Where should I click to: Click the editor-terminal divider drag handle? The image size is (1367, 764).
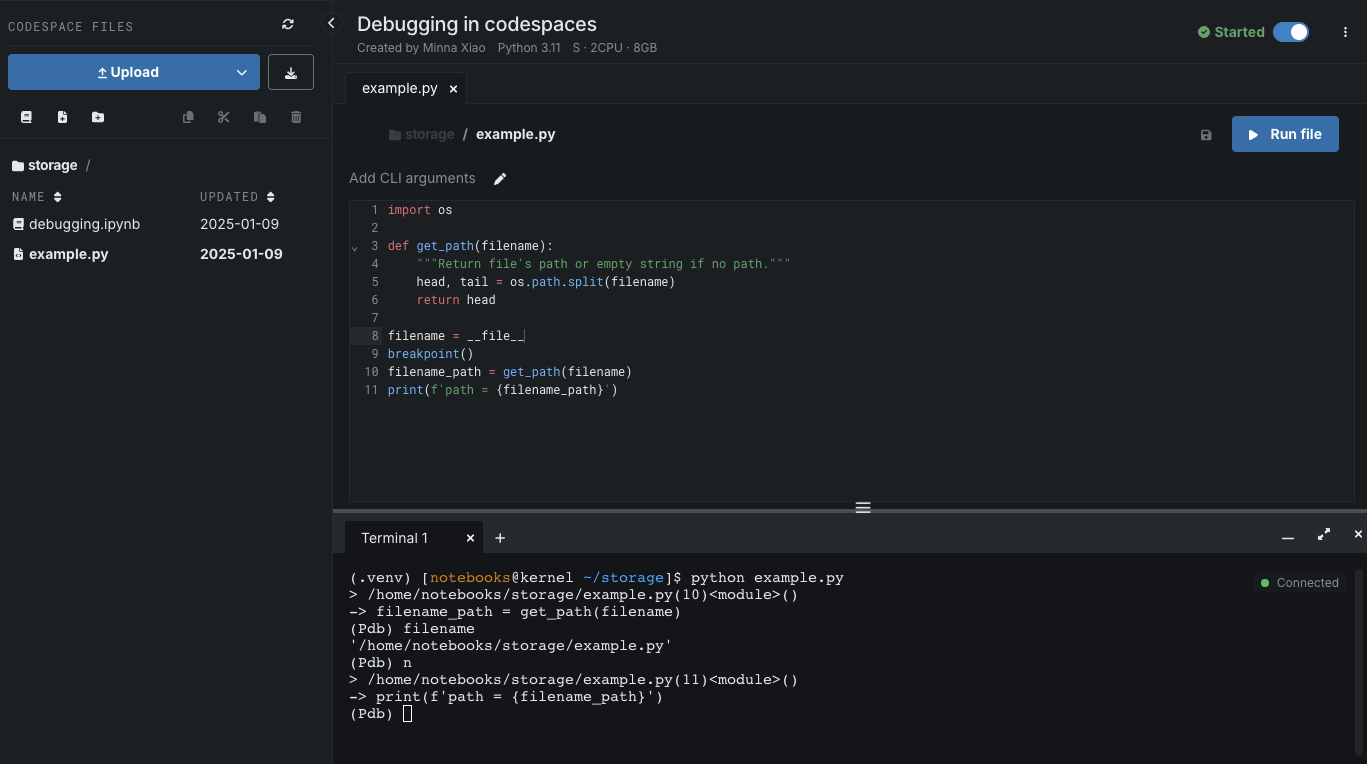click(x=863, y=508)
